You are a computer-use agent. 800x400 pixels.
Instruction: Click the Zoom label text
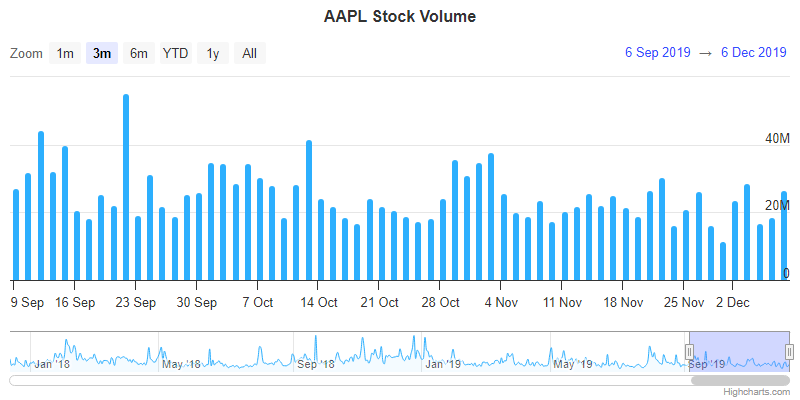pyautogui.click(x=26, y=54)
